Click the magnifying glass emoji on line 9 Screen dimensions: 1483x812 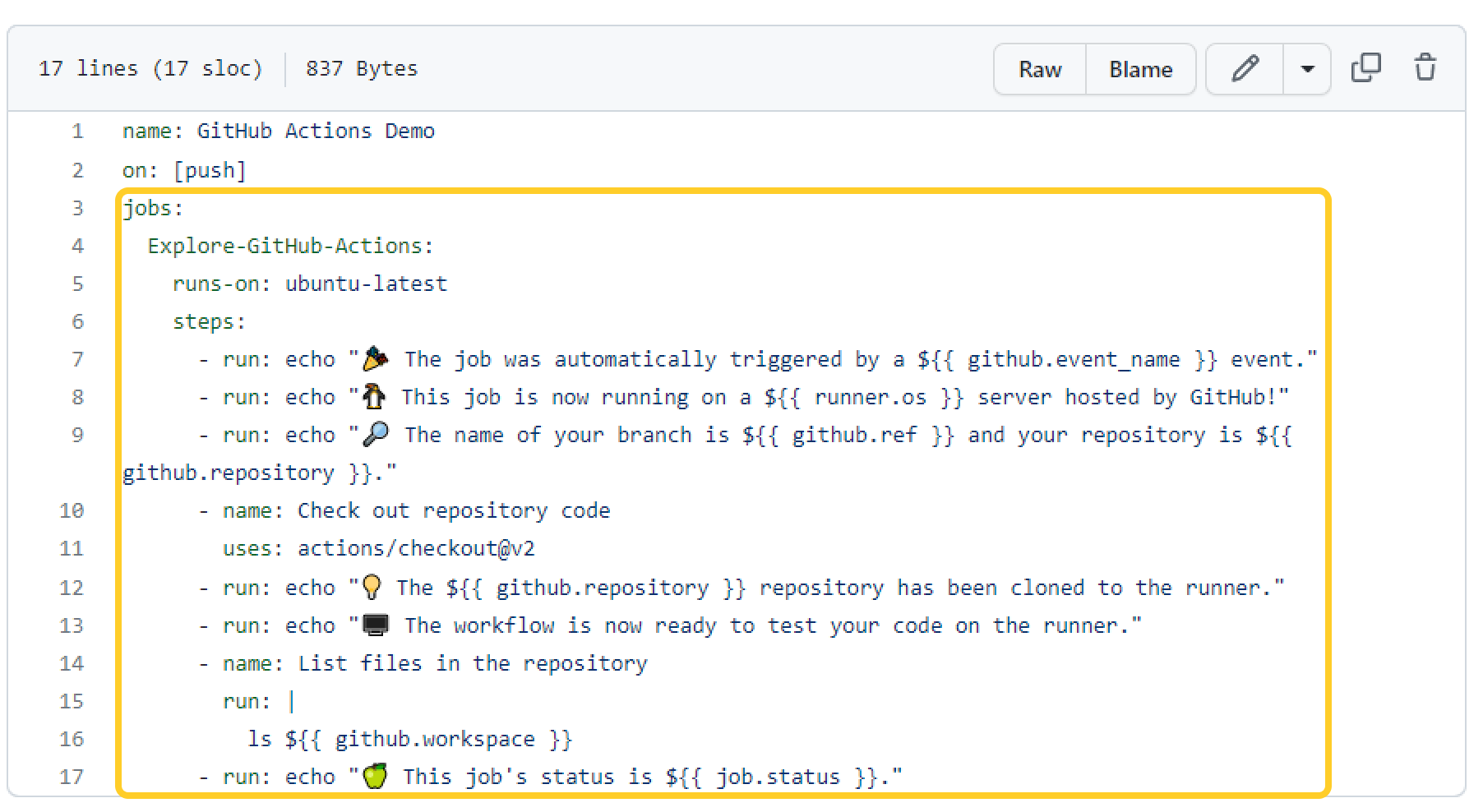(x=376, y=434)
